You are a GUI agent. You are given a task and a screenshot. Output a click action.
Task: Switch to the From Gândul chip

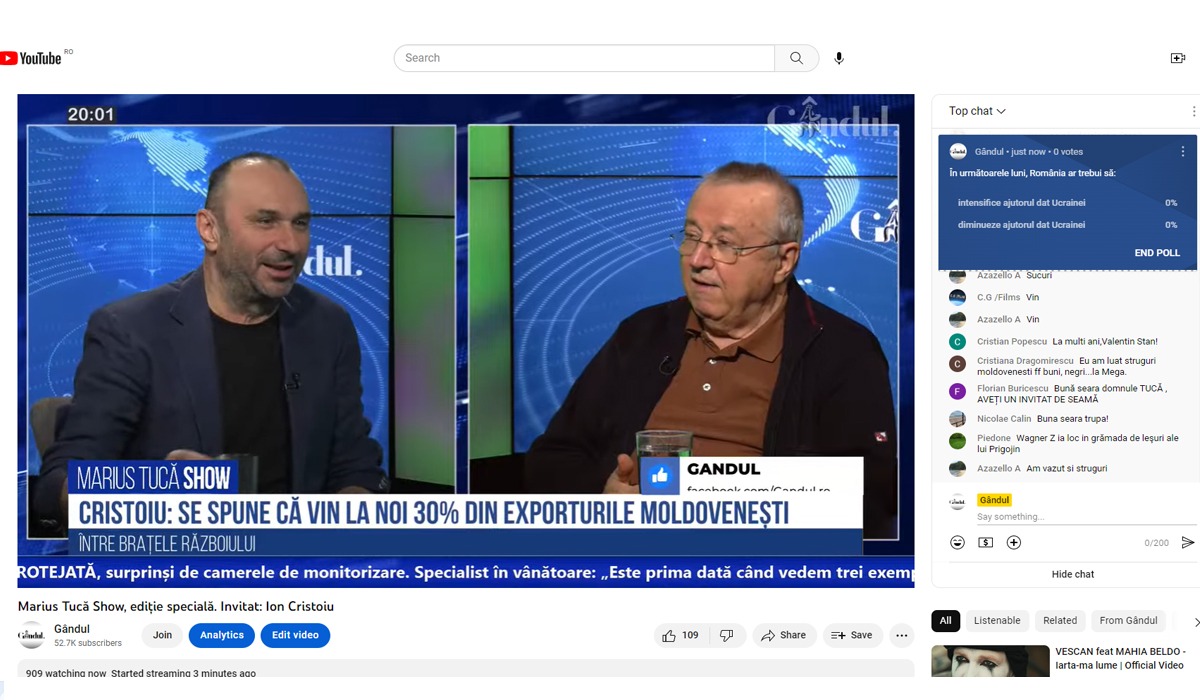pyautogui.click(x=1128, y=620)
